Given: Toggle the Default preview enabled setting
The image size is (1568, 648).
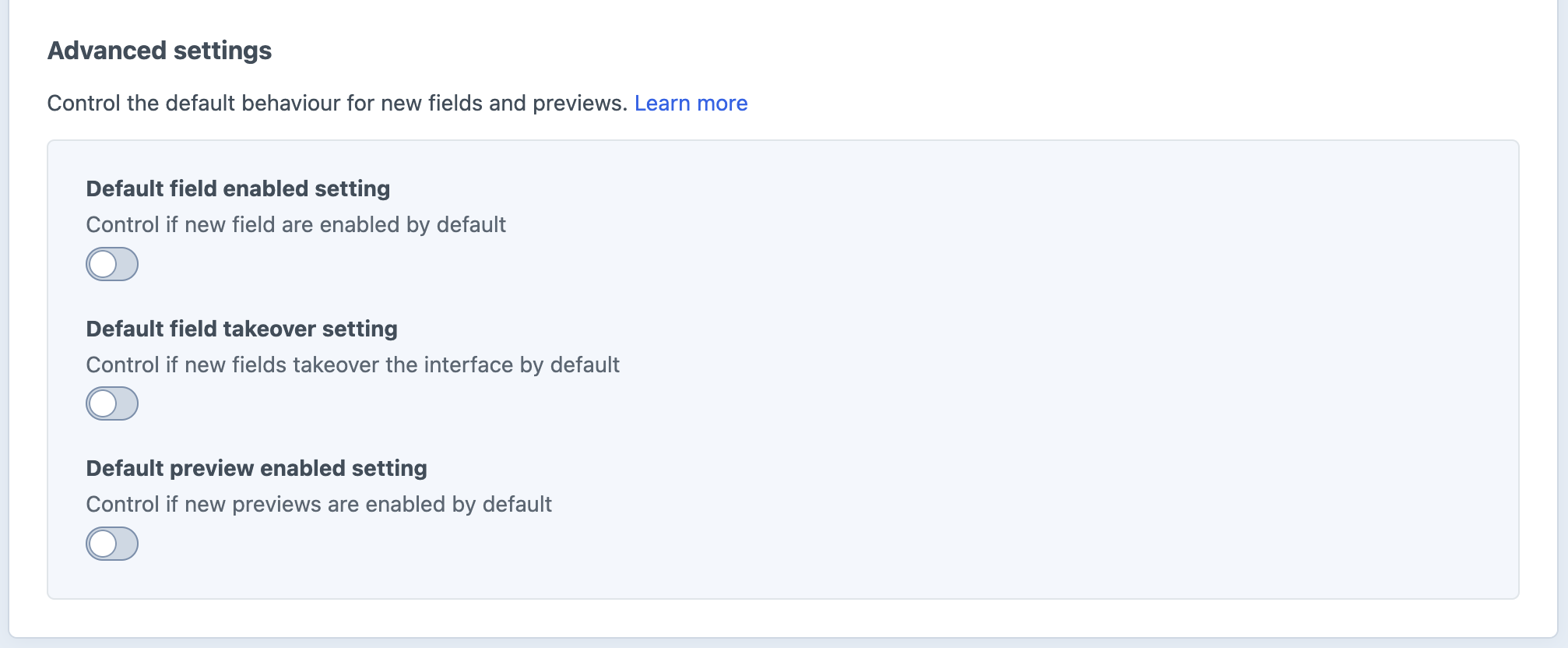Looking at the screenshot, I should coord(112,544).
